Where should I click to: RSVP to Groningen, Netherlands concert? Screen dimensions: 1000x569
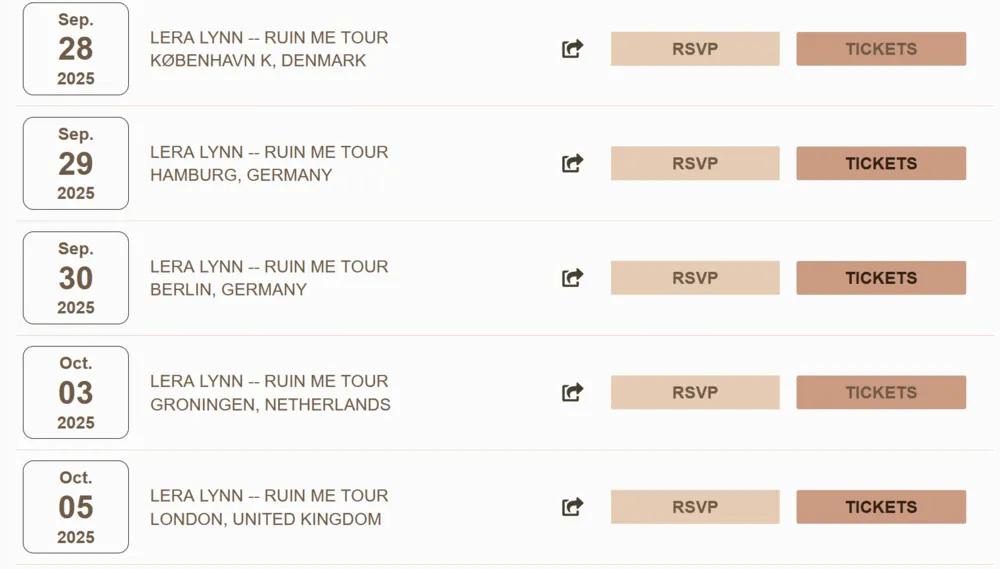click(x=695, y=393)
